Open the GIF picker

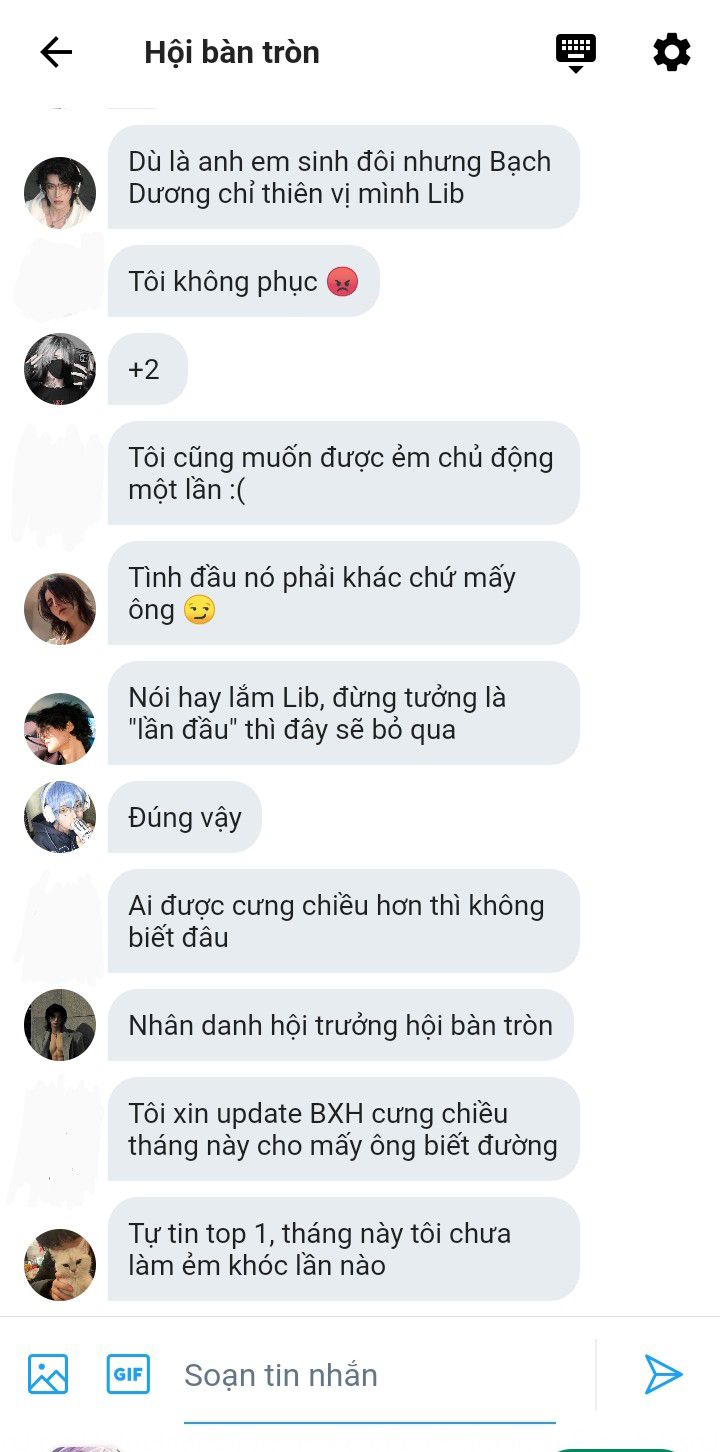tap(128, 1374)
